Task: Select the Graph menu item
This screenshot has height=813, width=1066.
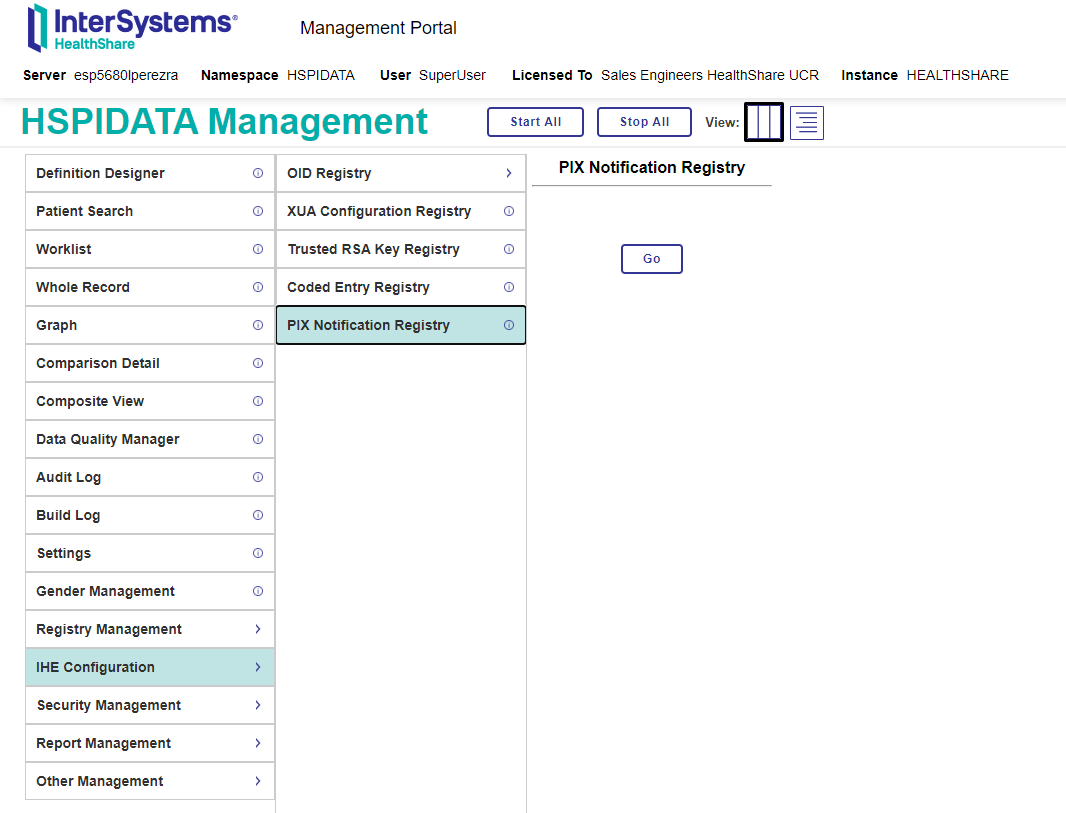Action: click(150, 326)
